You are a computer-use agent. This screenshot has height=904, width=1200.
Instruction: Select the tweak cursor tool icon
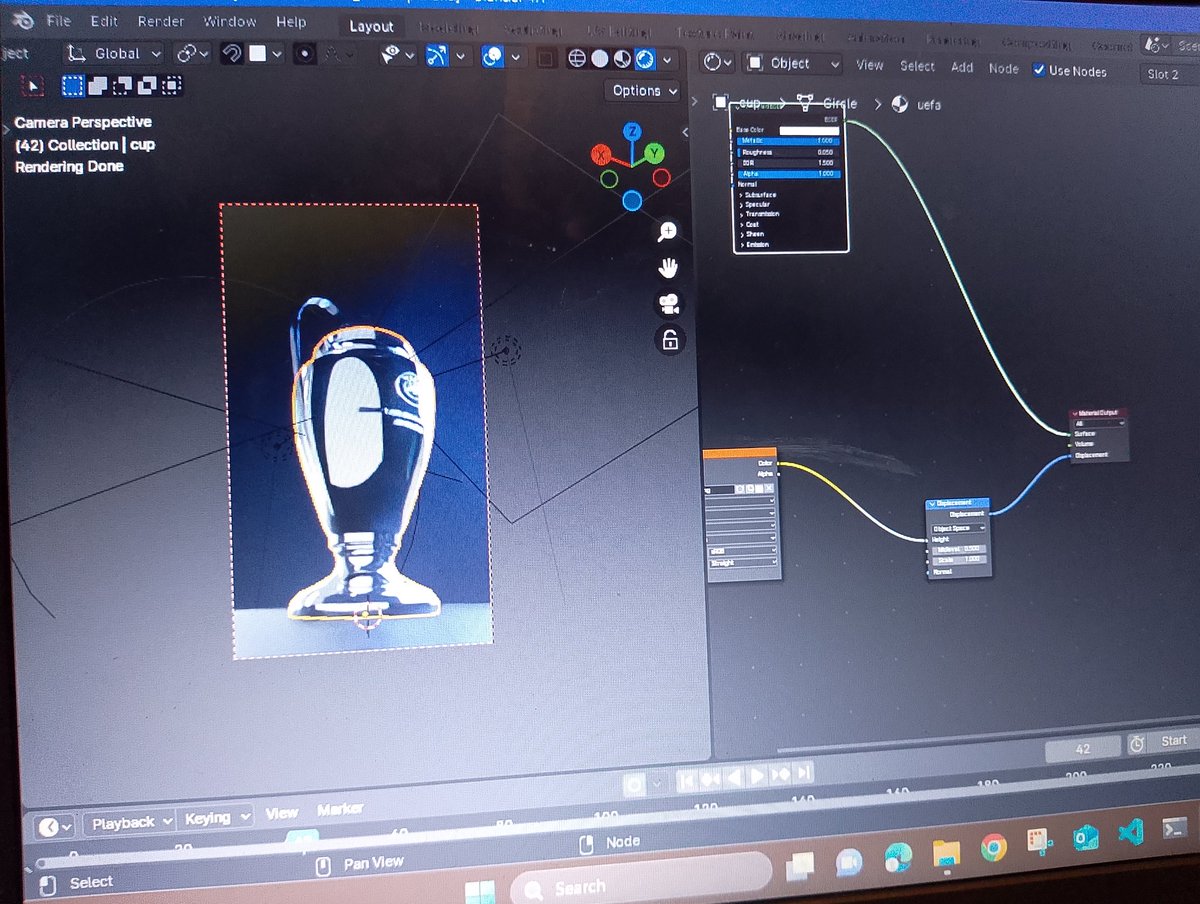point(33,86)
